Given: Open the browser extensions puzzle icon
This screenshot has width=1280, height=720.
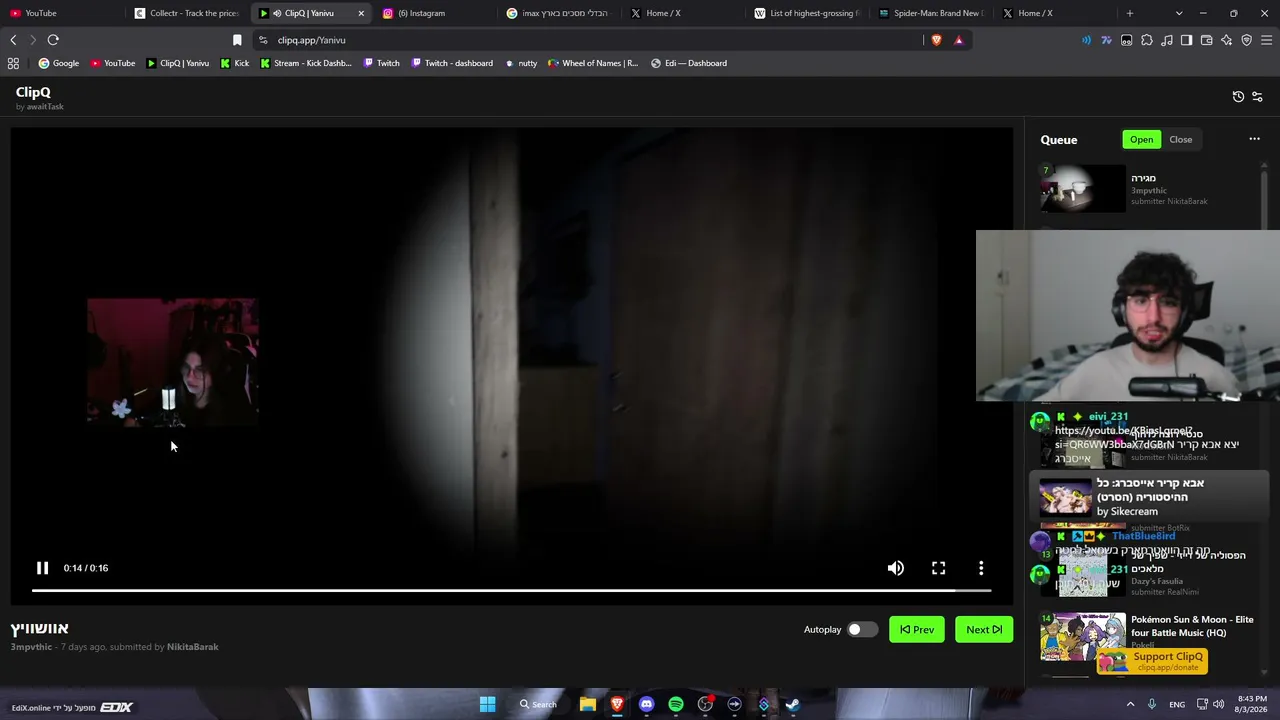Looking at the screenshot, I should click(x=1147, y=40).
